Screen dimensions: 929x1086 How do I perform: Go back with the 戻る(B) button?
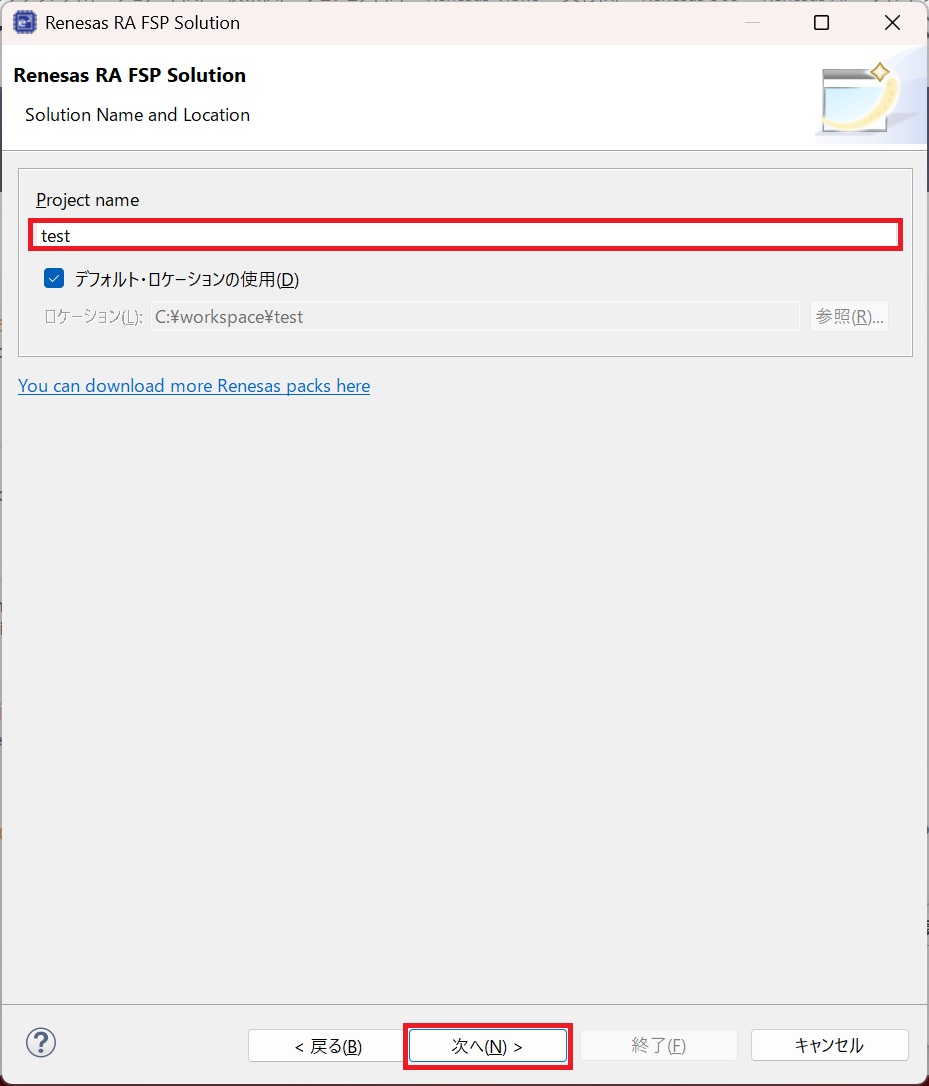[327, 1045]
